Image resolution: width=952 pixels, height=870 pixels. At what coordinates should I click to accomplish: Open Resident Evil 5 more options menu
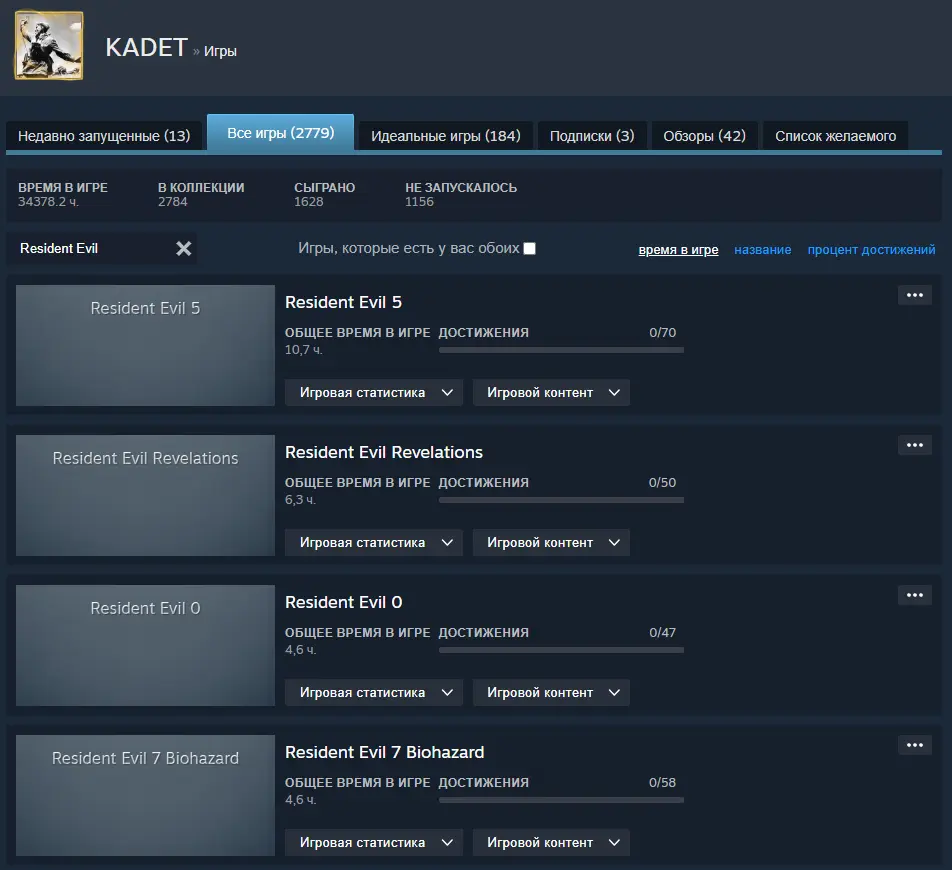tap(914, 295)
